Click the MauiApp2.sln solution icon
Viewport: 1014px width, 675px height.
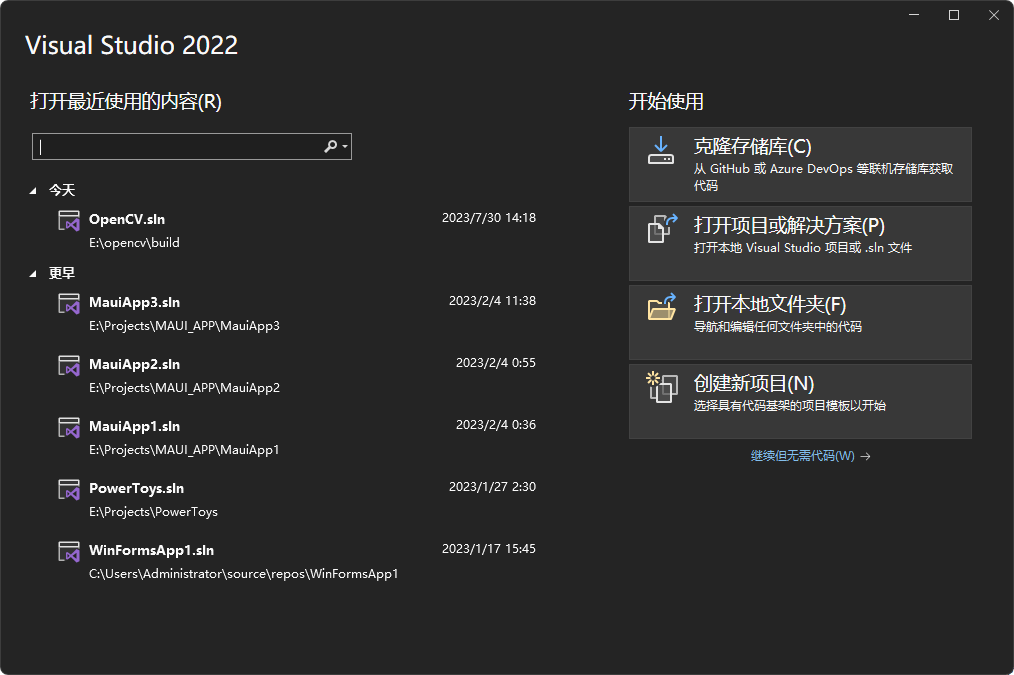point(69,365)
